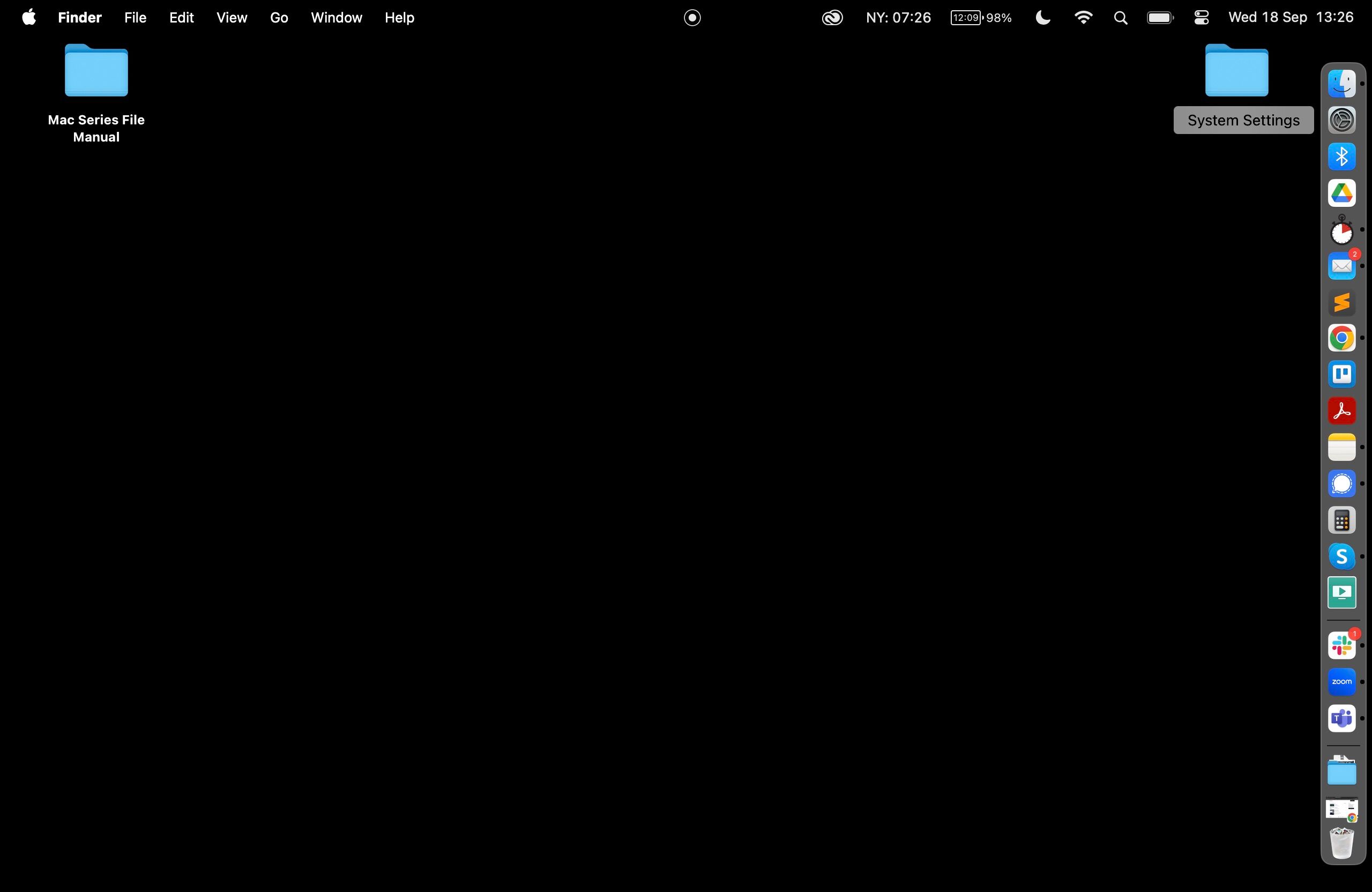
Task: Open the File menu
Action: [x=136, y=18]
